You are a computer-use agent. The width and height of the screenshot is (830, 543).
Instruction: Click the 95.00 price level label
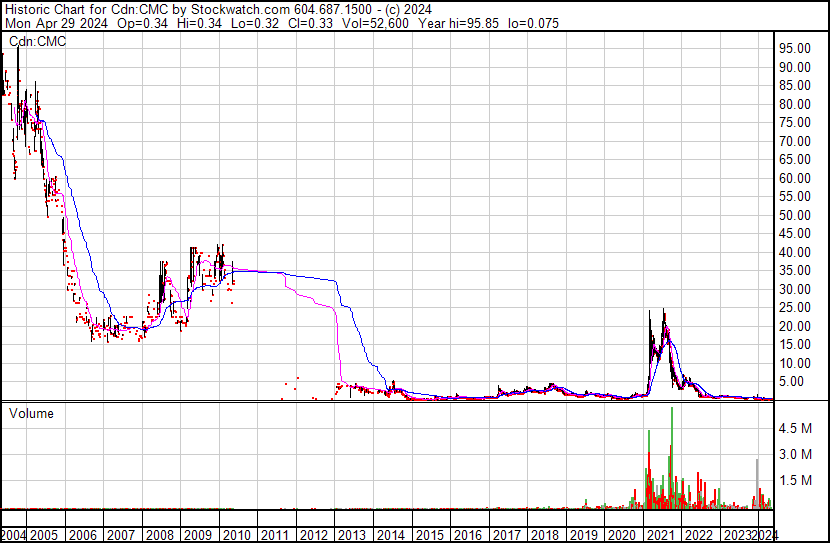click(795, 48)
